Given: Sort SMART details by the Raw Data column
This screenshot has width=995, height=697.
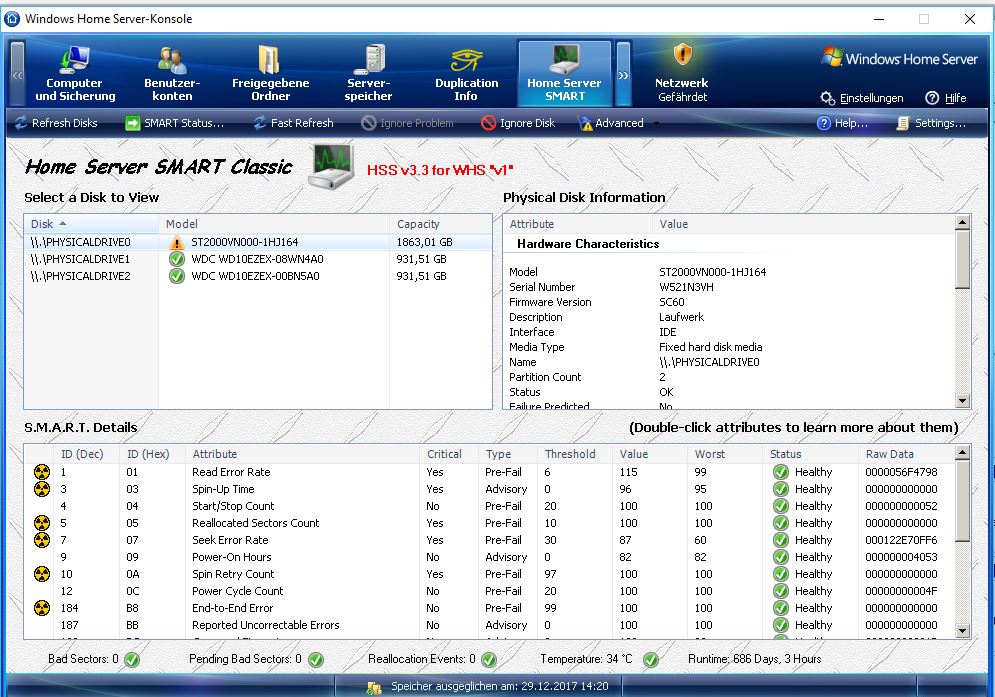Looking at the screenshot, I should click(x=906, y=454).
